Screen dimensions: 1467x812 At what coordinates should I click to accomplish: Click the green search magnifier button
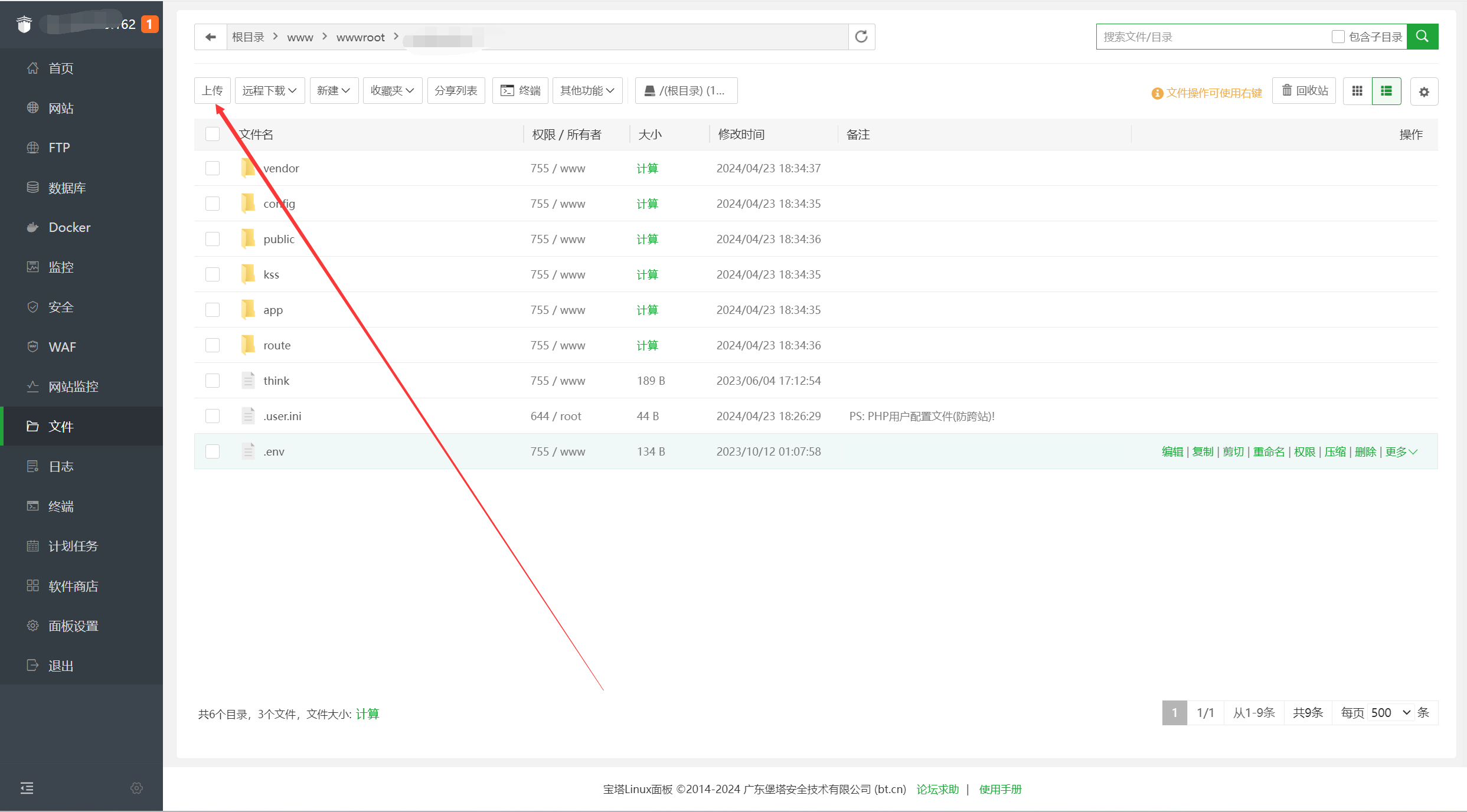click(1423, 37)
